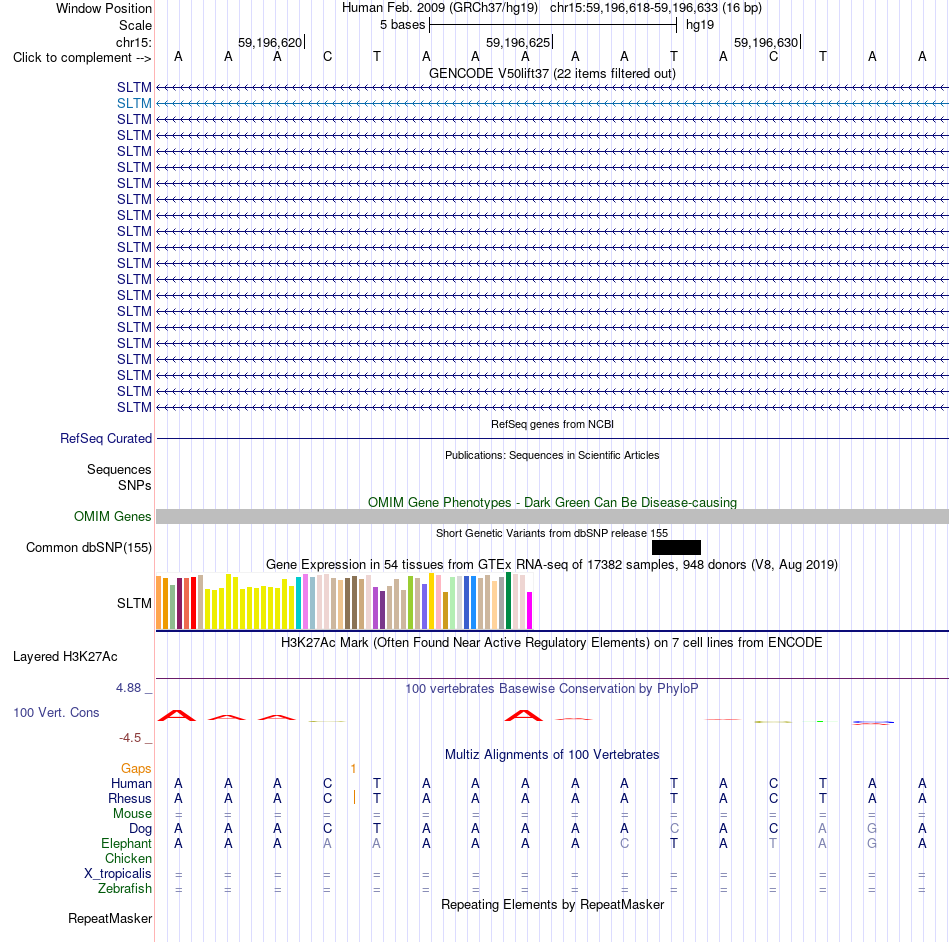
Task: Select the Elephant alignment row label
Action: pos(126,843)
